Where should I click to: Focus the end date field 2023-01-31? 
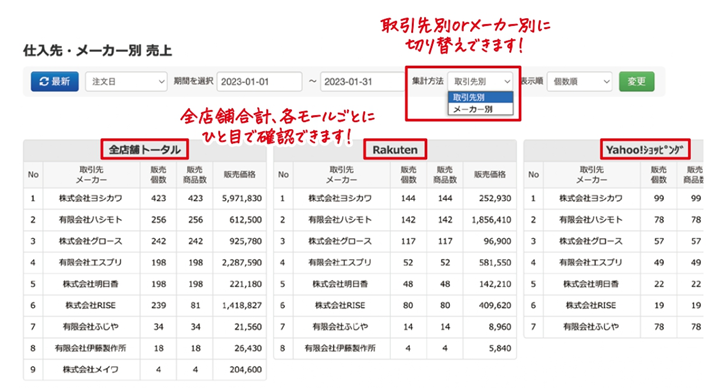(363, 82)
